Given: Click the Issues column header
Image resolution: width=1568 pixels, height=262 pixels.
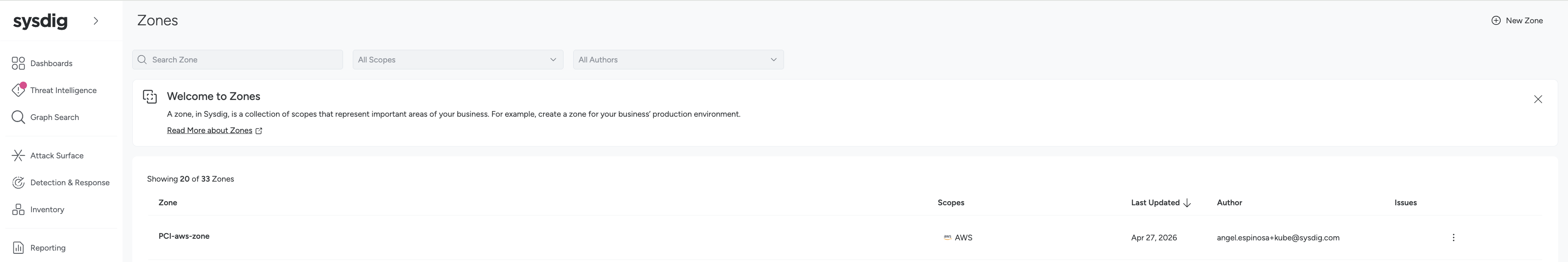Looking at the screenshot, I should [1405, 202].
